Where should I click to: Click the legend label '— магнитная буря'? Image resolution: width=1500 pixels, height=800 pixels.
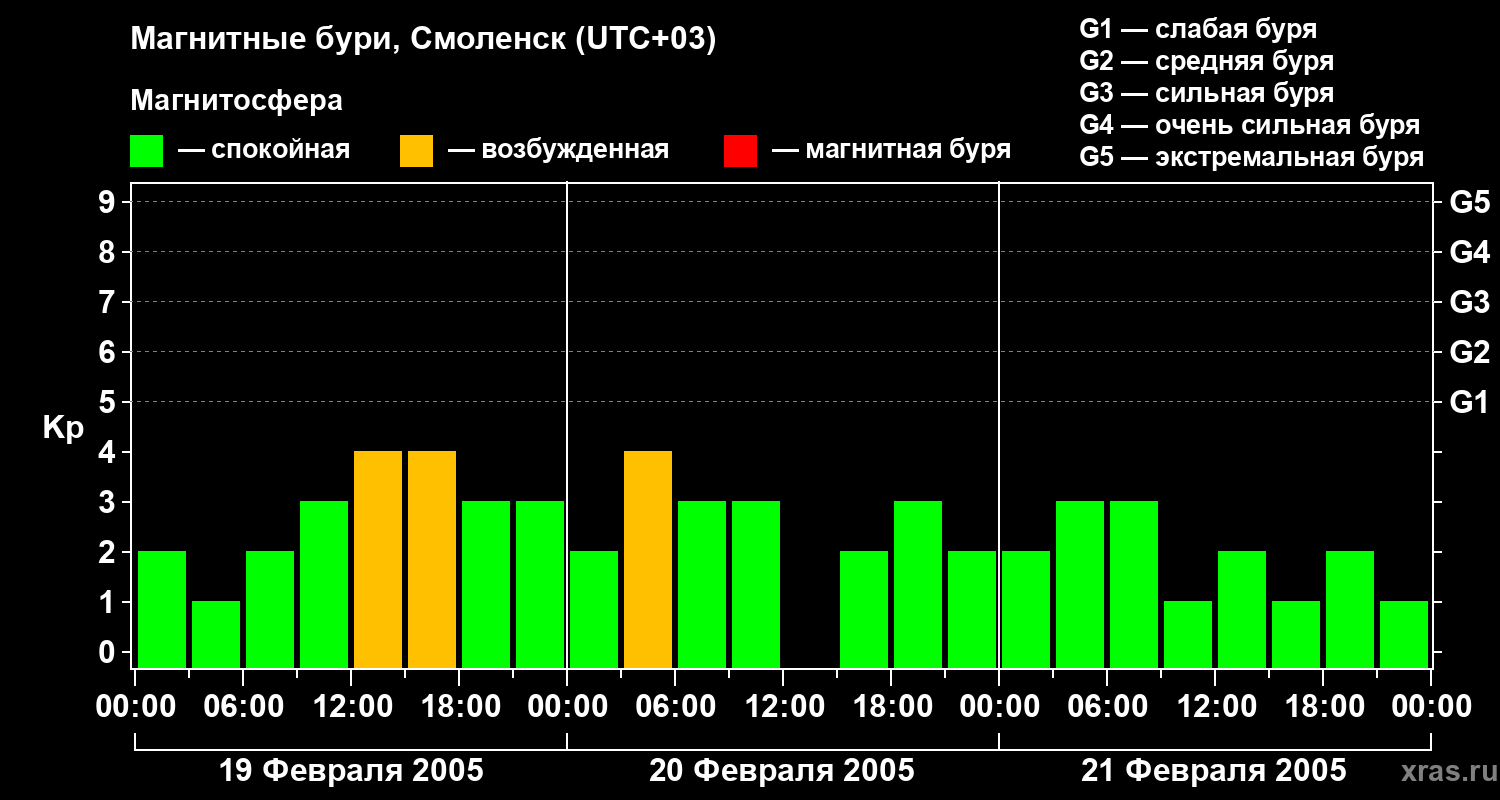click(891, 150)
